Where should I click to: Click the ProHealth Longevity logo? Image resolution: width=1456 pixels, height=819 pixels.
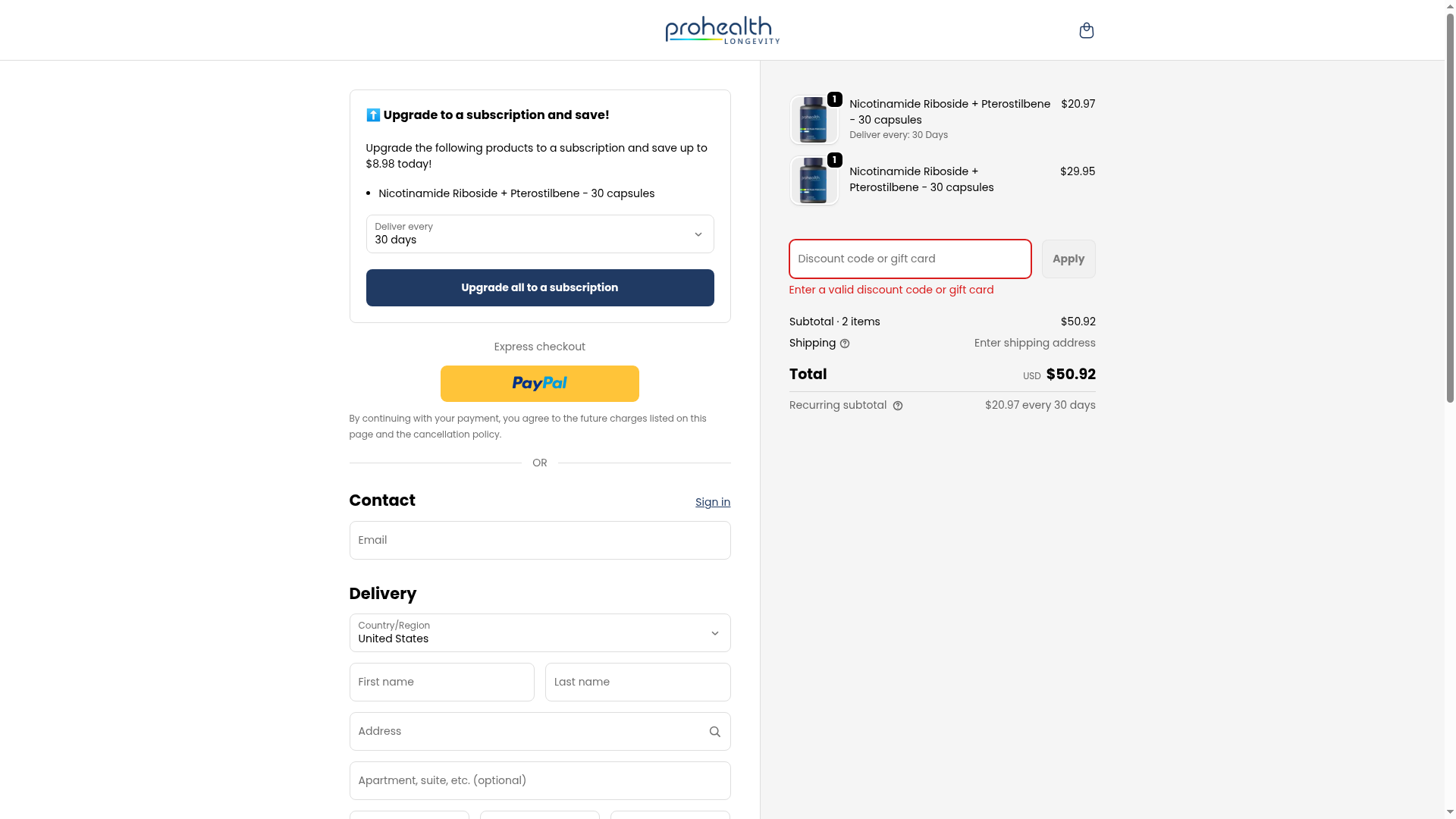pyautogui.click(x=722, y=30)
